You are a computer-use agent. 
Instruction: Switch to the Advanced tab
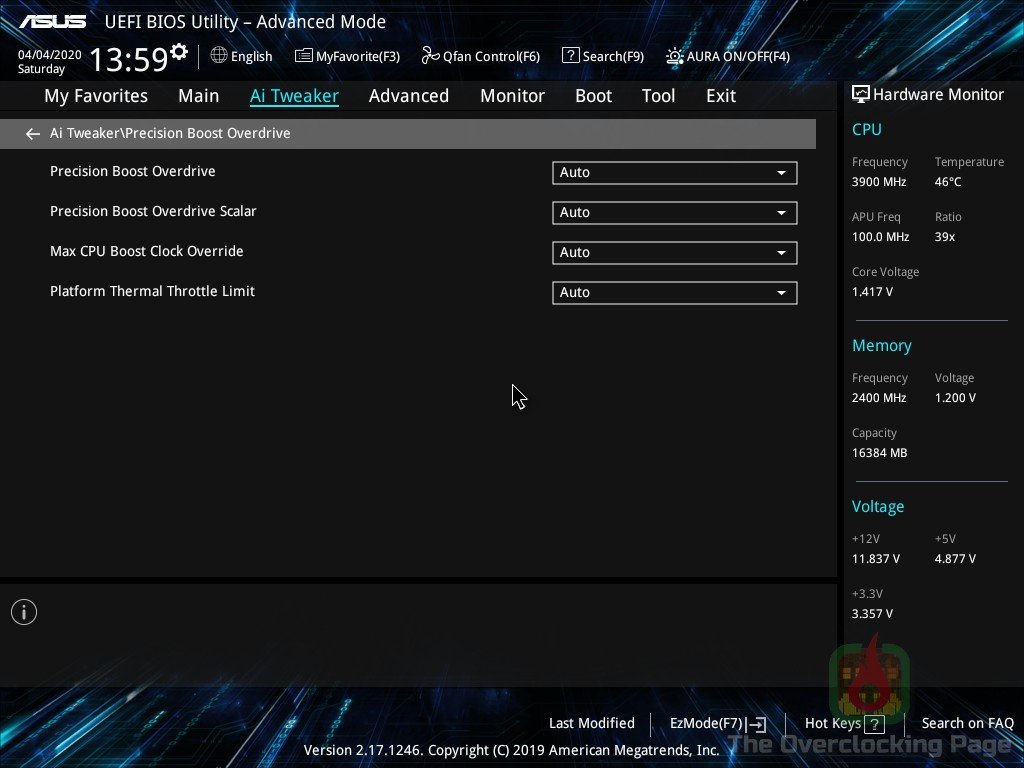[409, 95]
